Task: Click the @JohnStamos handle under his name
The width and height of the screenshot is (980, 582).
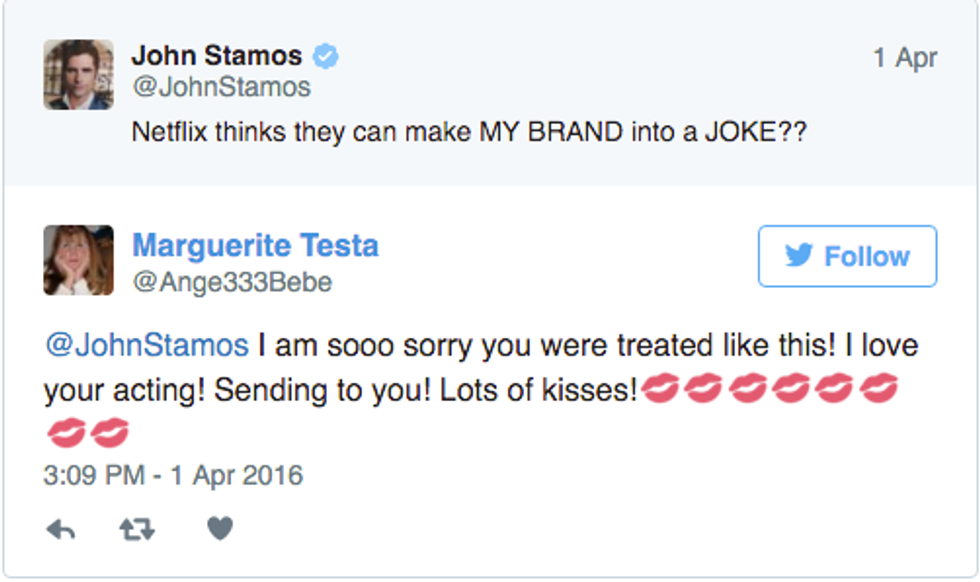Action: pyautogui.click(x=221, y=88)
